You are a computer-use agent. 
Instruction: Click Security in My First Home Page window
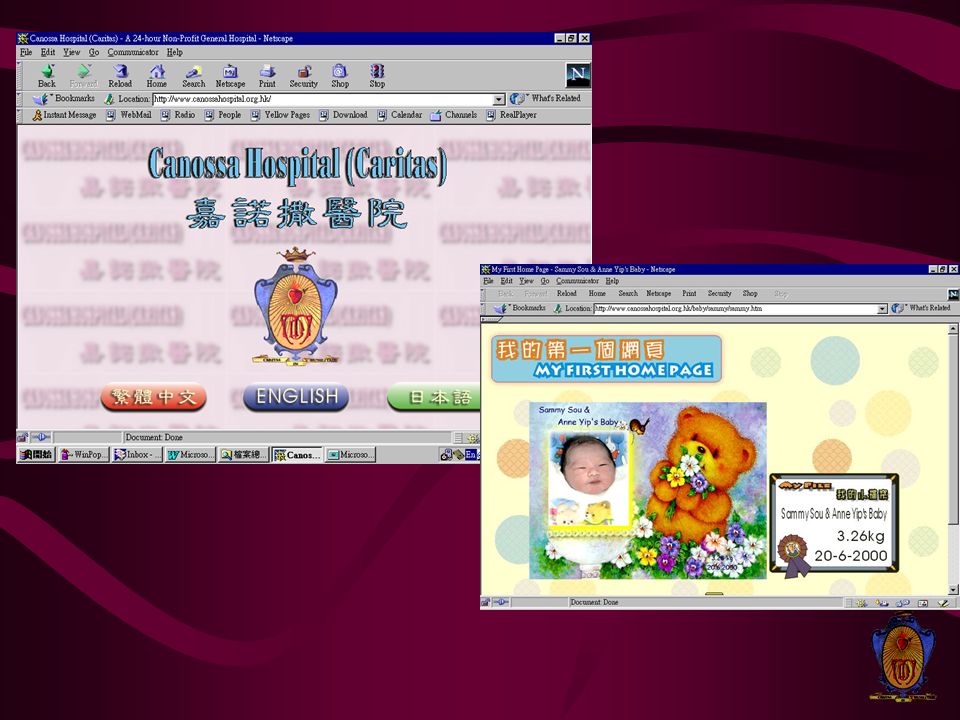coord(719,294)
